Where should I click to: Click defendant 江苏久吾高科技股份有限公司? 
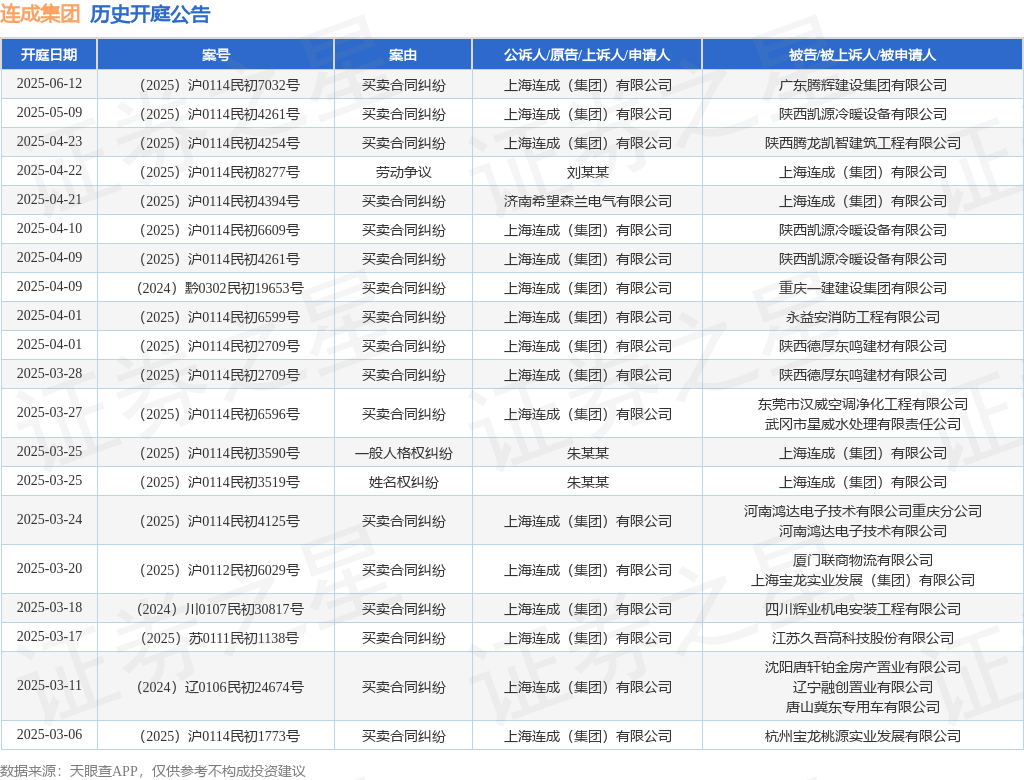click(863, 638)
